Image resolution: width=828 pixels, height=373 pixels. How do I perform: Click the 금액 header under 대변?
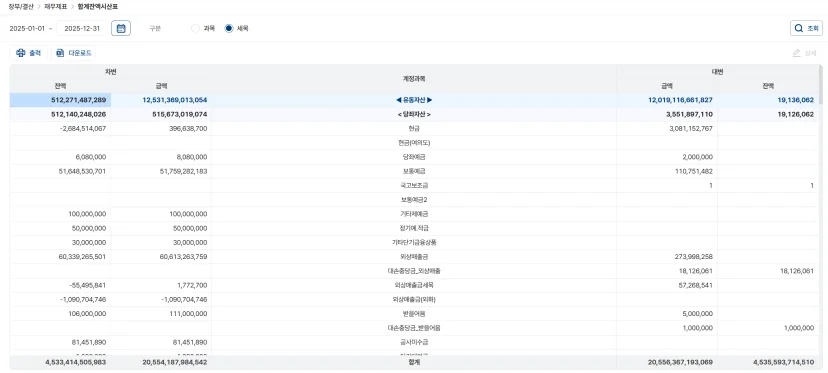pos(667,86)
